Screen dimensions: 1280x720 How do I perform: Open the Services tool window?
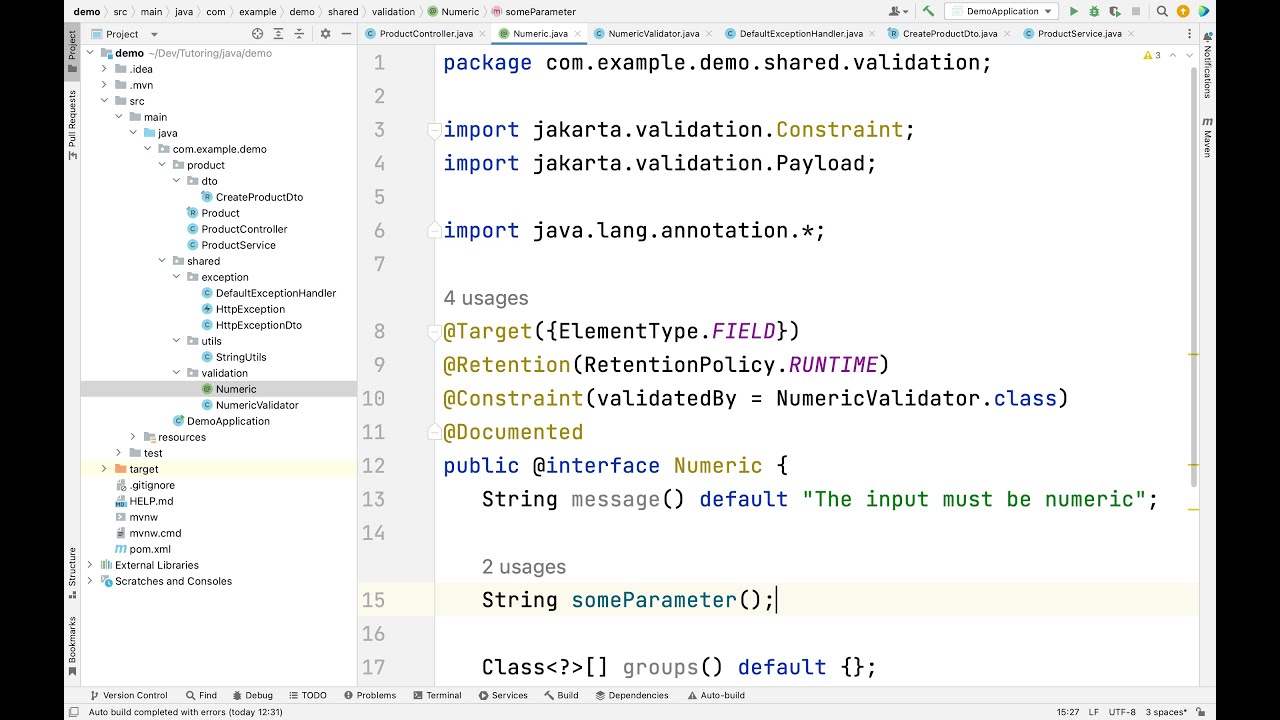click(x=502, y=696)
